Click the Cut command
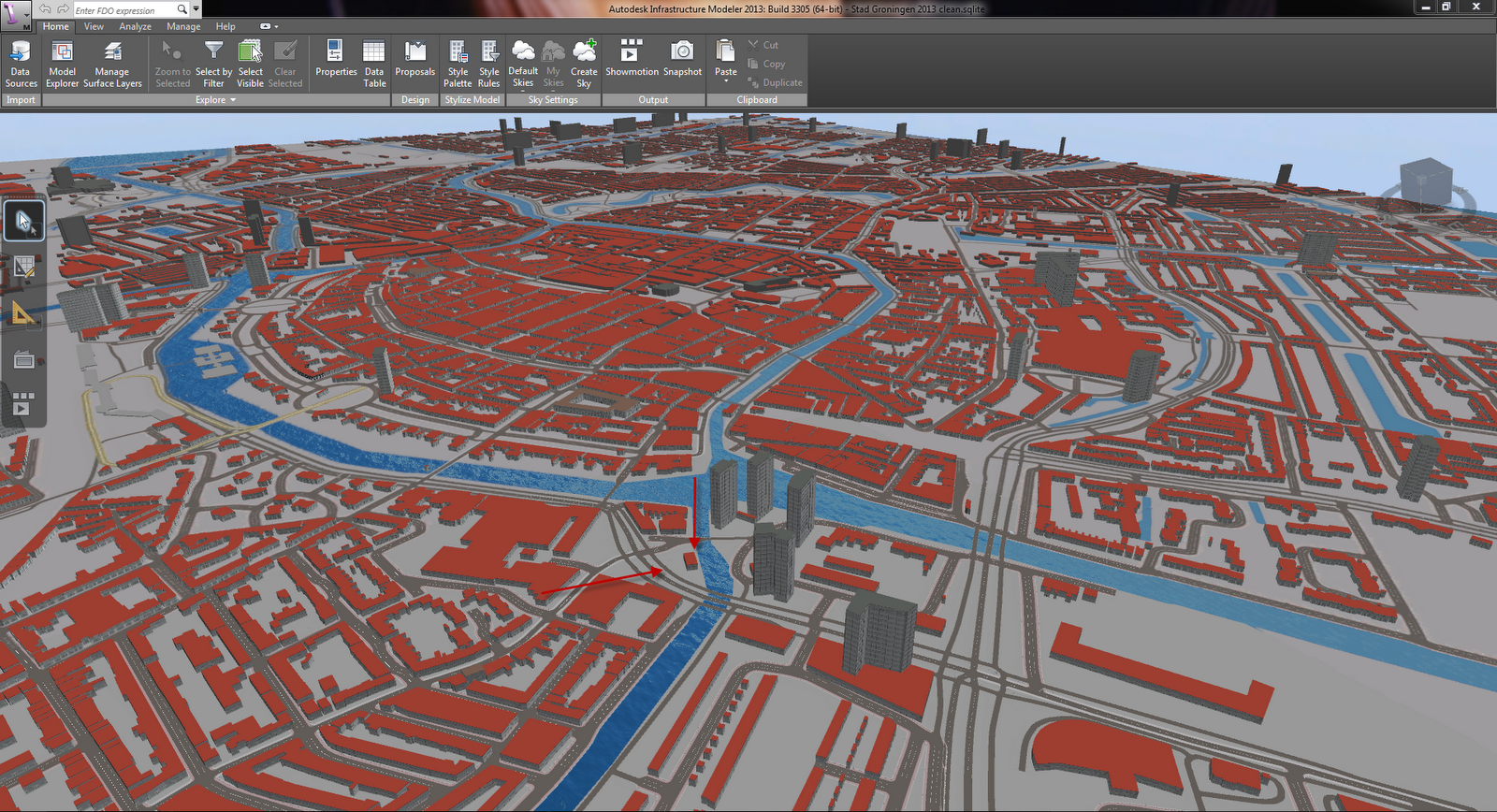1497x812 pixels. tap(763, 45)
